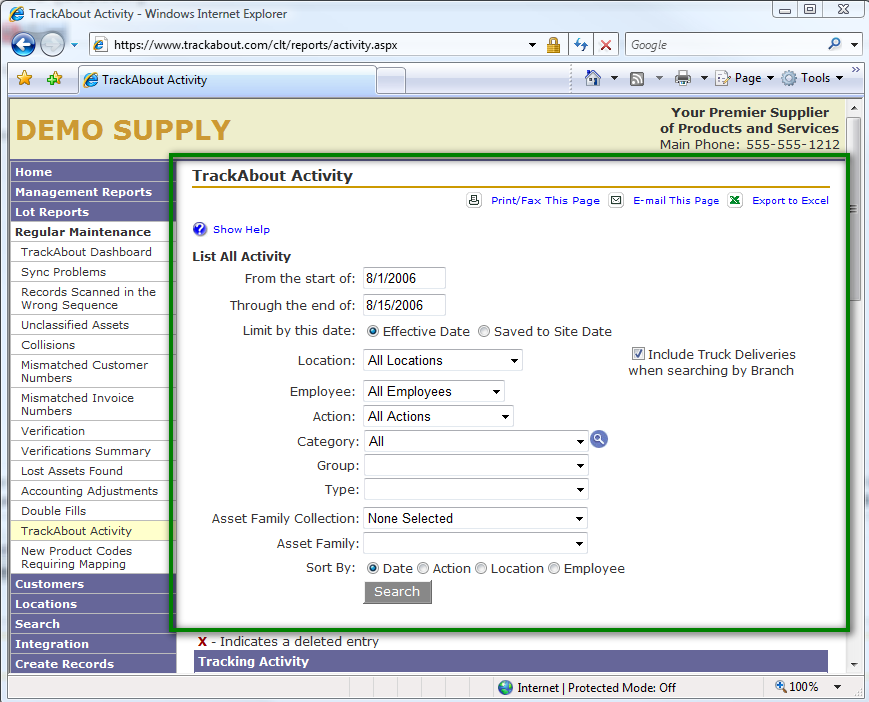Click the Google search magnifier icon
The image size is (869, 702).
(834, 44)
